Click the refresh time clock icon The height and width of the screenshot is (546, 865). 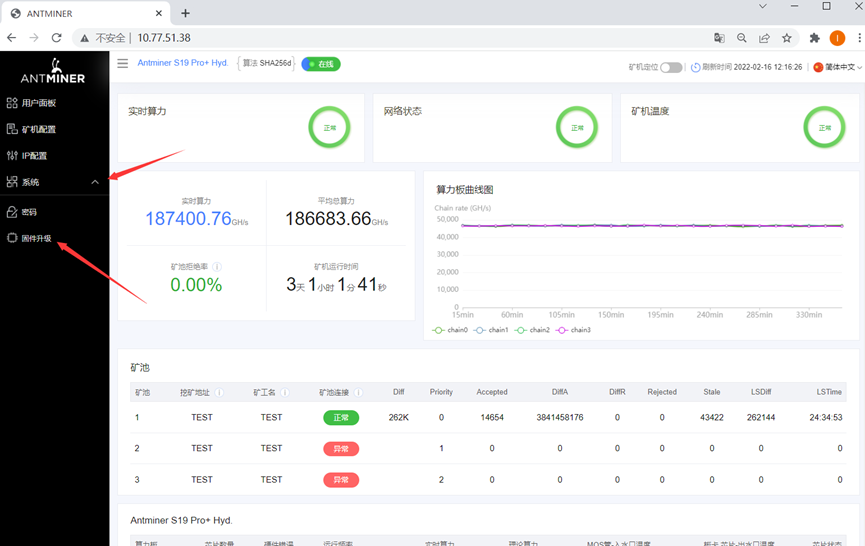[696, 67]
